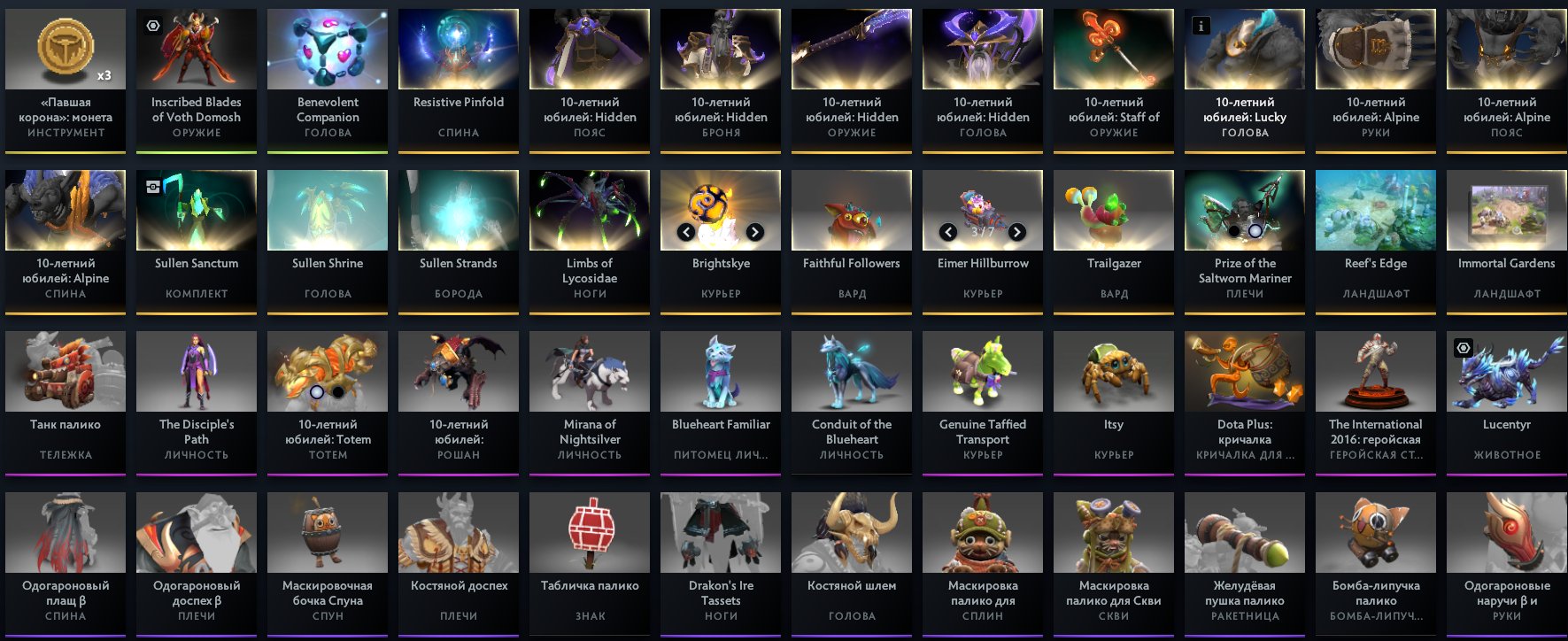Choose the black style dot on the Totem item
This screenshot has height=641, width=1568.
[x=338, y=392]
